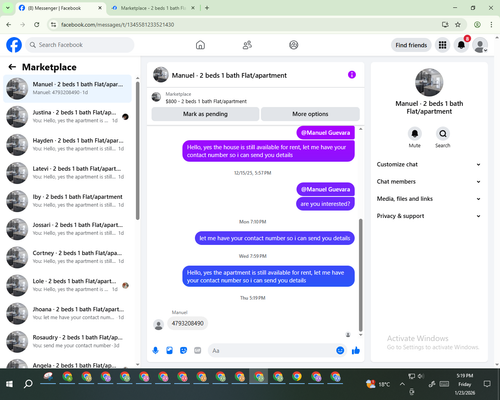This screenshot has width=500, height=400.
Task: Open the Friends icon in top navigation
Action: tap(247, 45)
